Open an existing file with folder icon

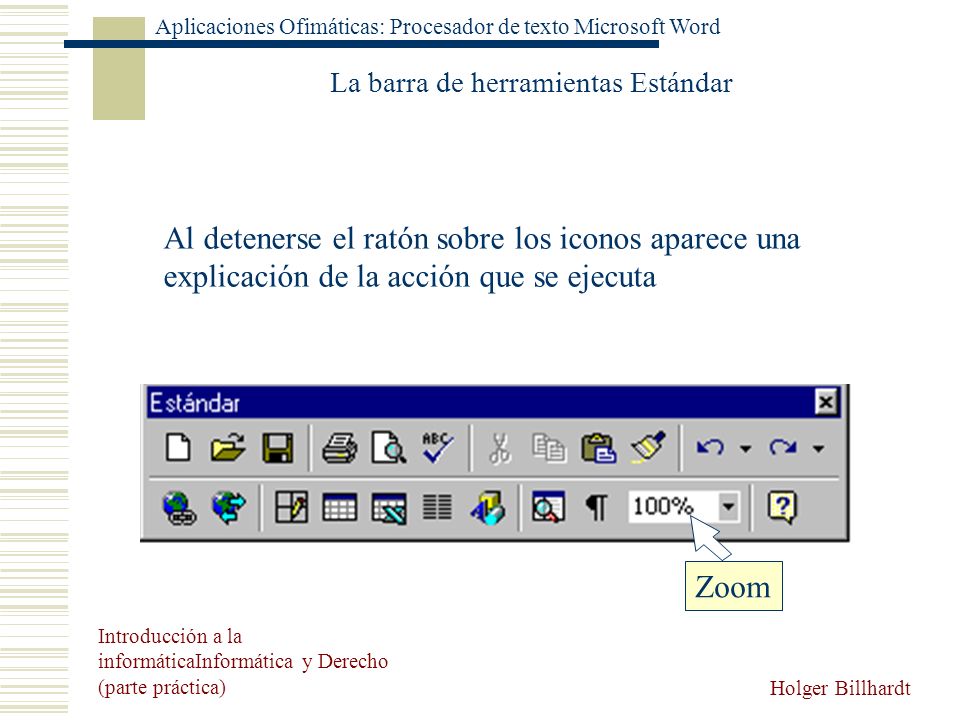[x=228, y=448]
